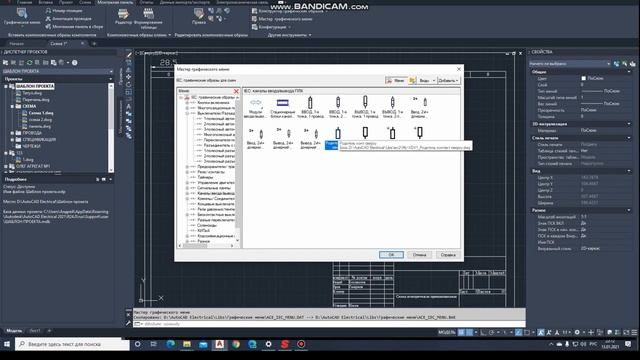Screen dimensions: 640x360
Task: Add a new drawing tab with plus
Action: 94,44
